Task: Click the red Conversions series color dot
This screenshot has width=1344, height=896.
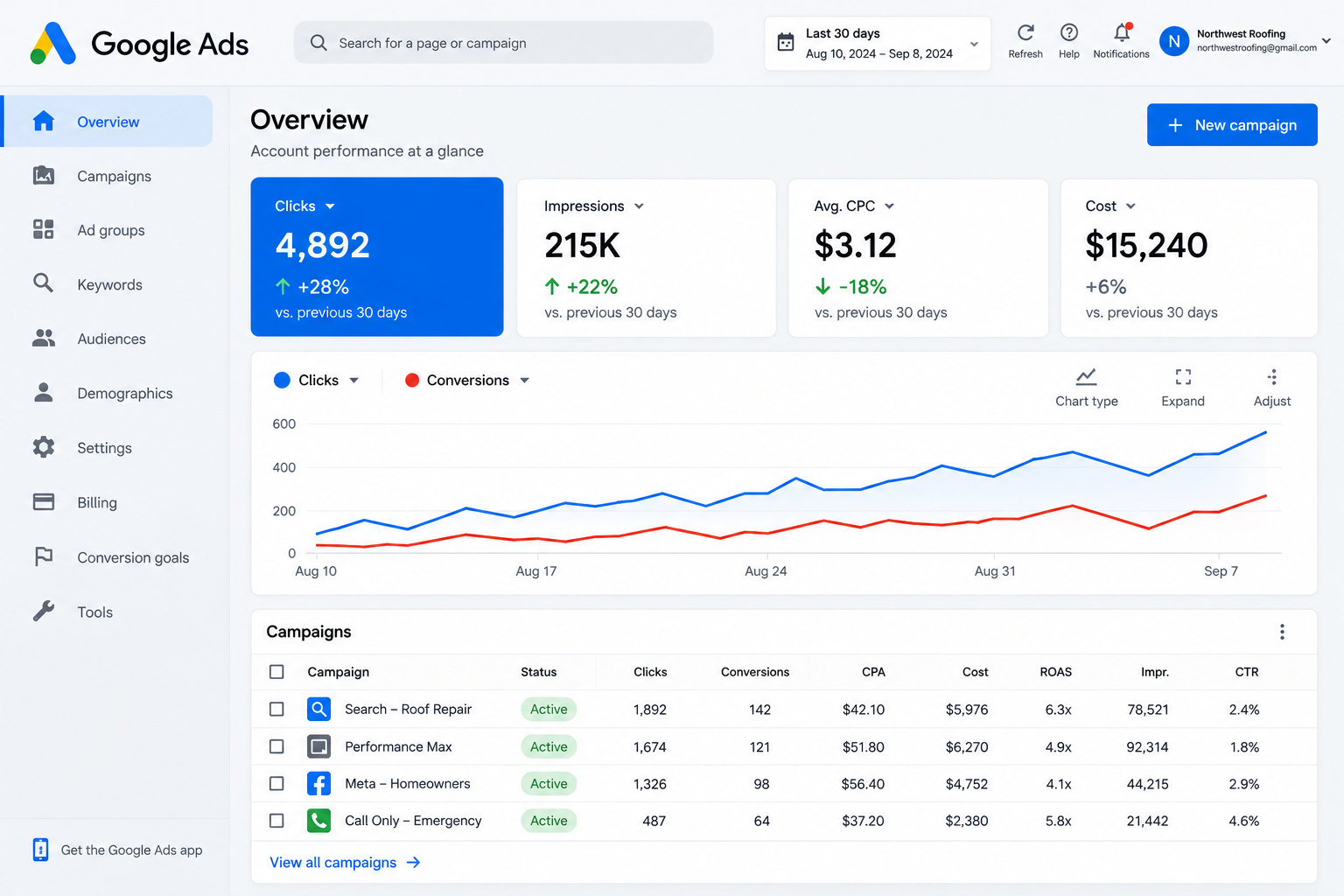Action: [412, 380]
